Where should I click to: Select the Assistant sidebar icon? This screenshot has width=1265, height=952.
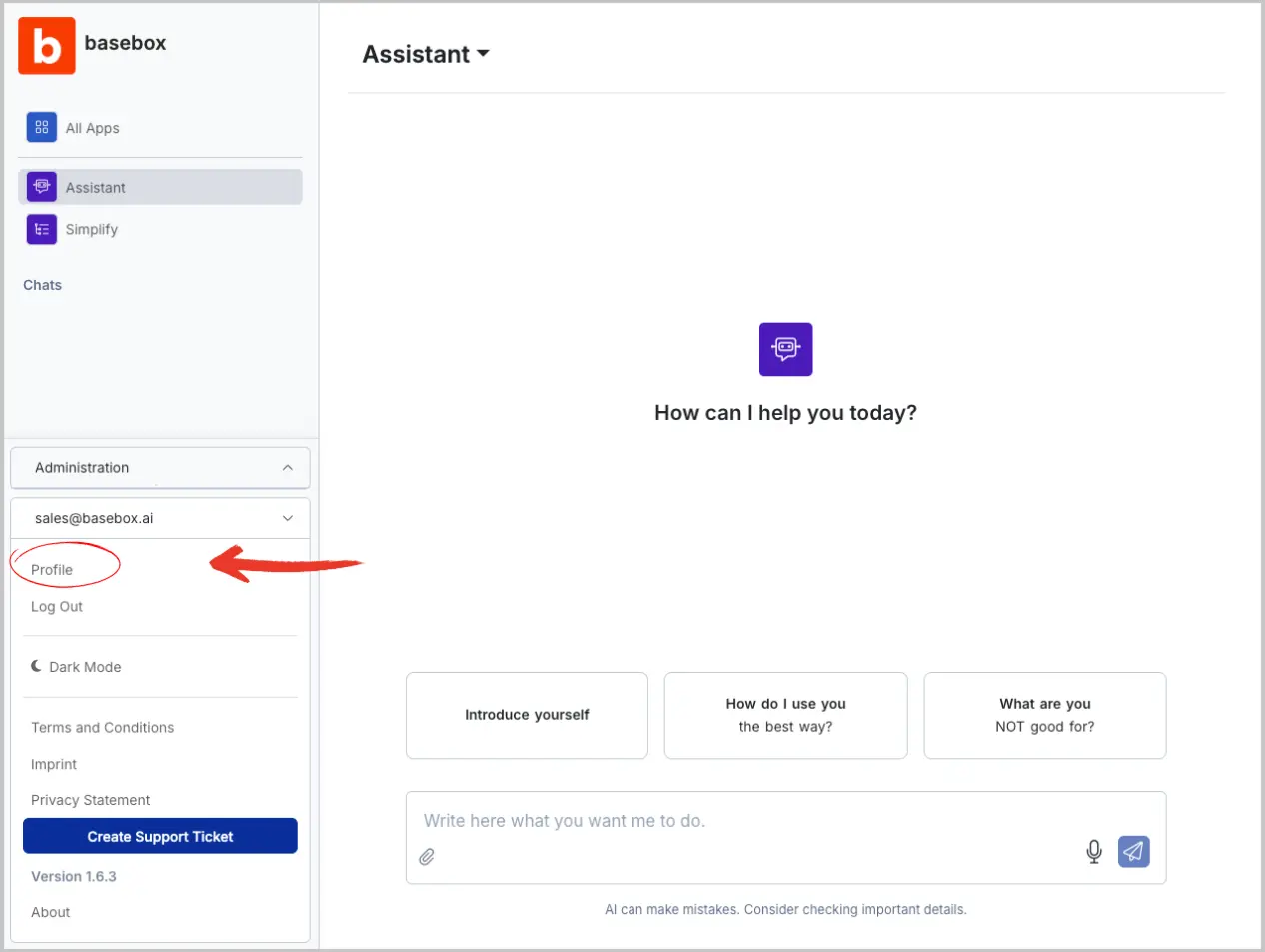pos(41,187)
